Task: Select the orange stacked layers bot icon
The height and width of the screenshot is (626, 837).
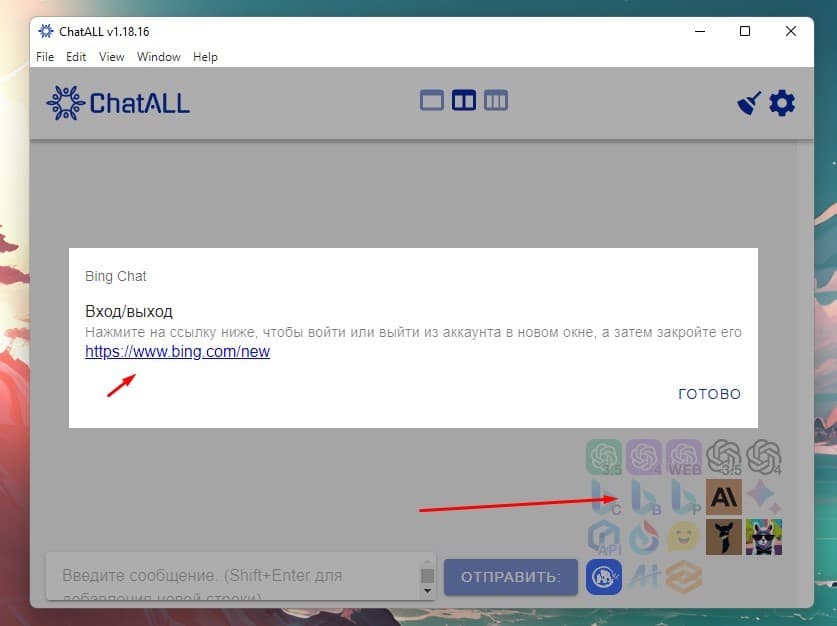Action: 684,577
